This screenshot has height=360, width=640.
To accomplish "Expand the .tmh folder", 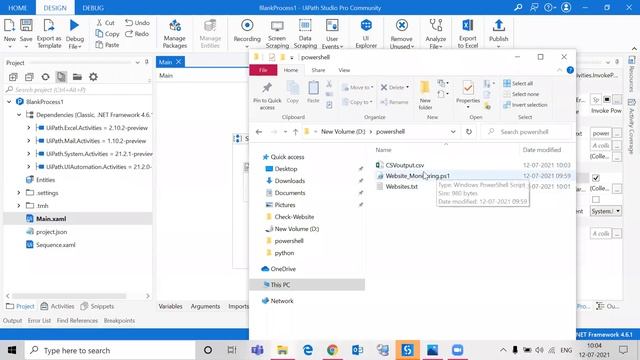I will (19, 206).
